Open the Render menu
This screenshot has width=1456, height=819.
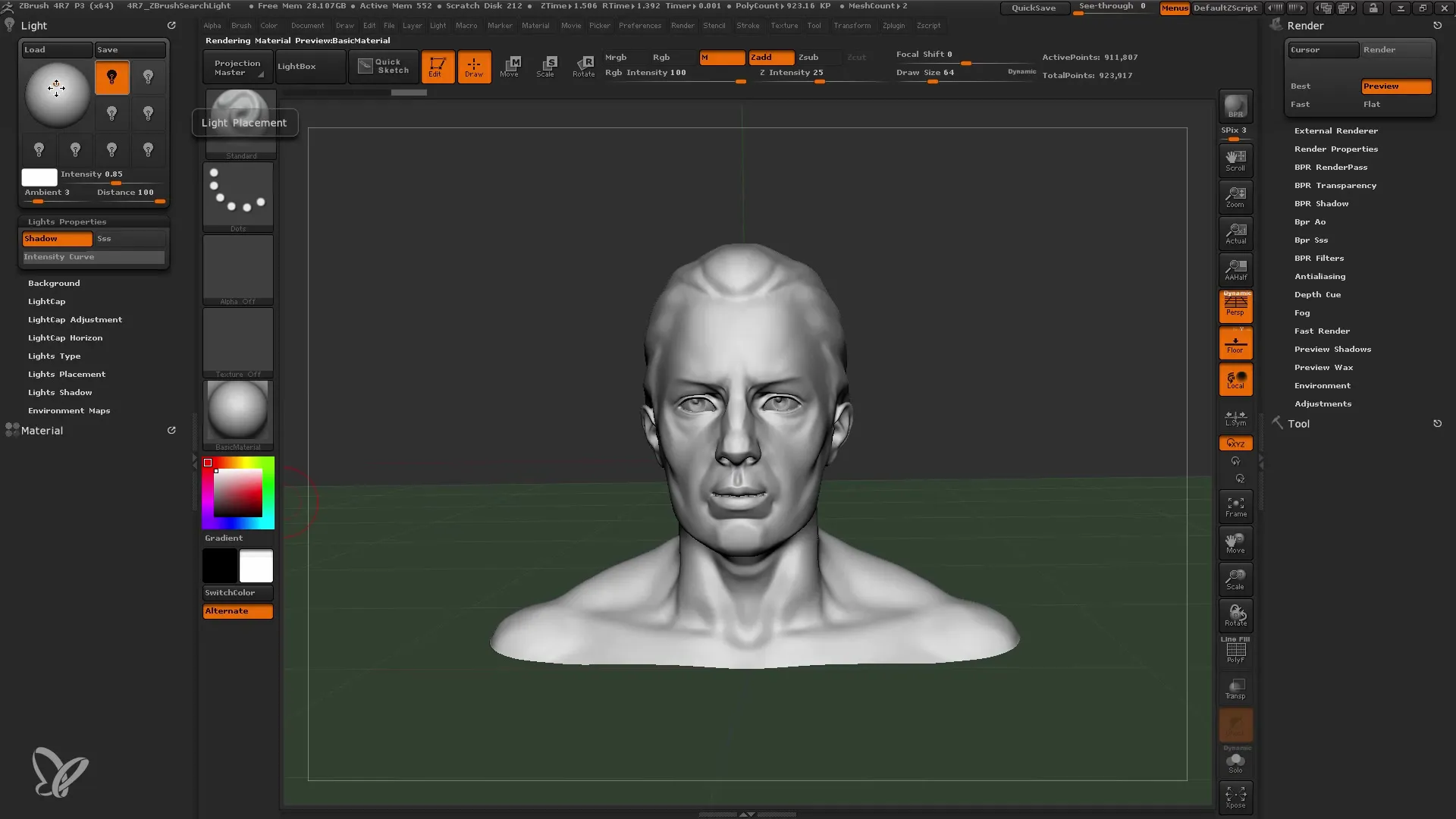(x=682, y=26)
